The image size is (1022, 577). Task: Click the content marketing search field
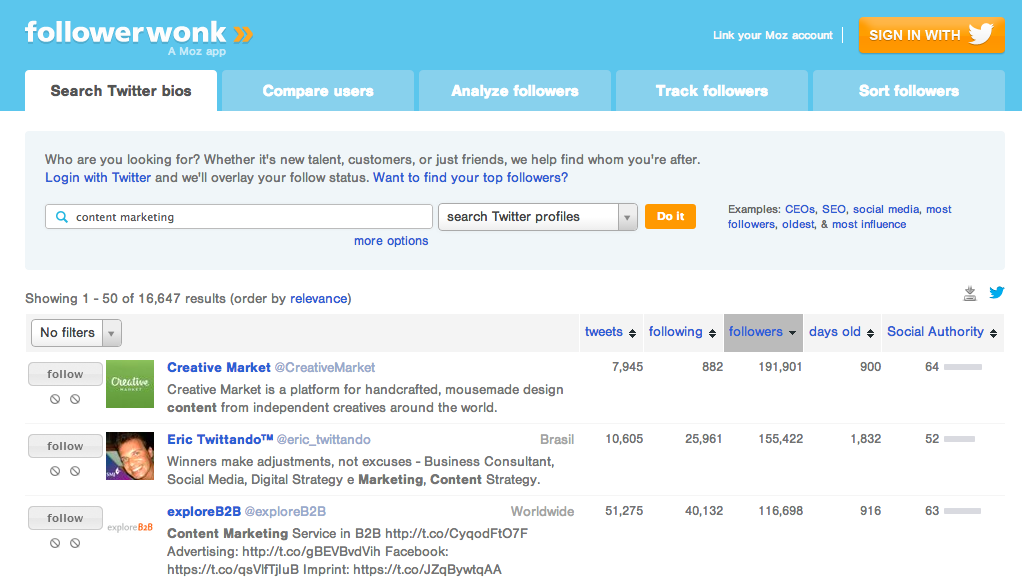(239, 217)
